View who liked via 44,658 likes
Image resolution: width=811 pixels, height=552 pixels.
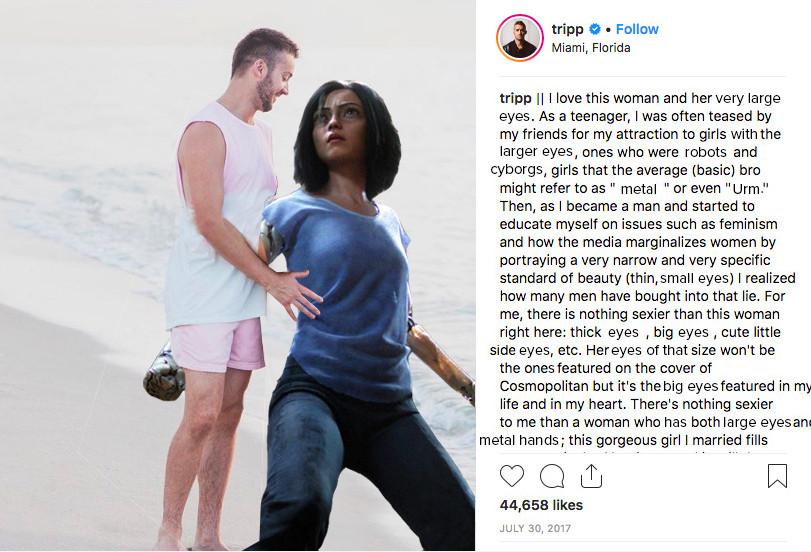541,505
